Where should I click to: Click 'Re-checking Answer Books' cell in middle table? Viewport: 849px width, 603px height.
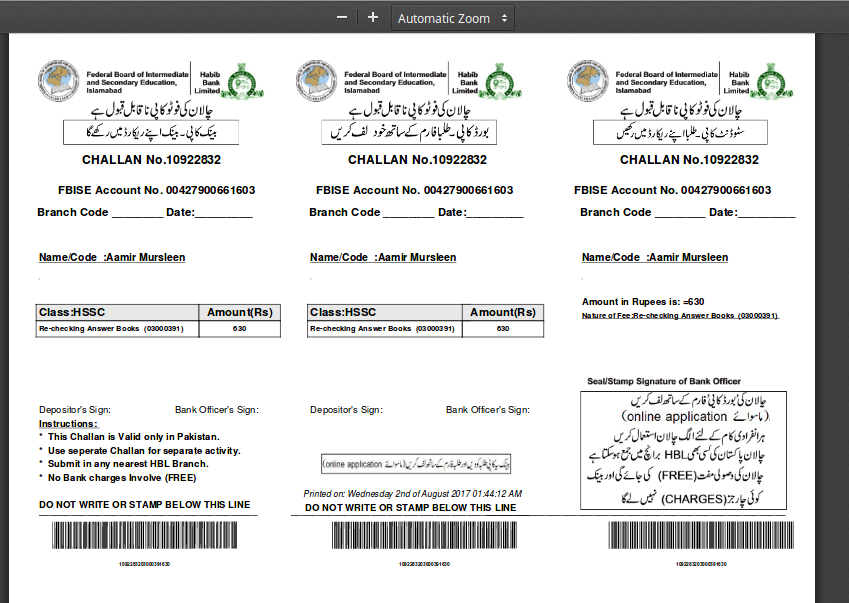click(x=385, y=329)
